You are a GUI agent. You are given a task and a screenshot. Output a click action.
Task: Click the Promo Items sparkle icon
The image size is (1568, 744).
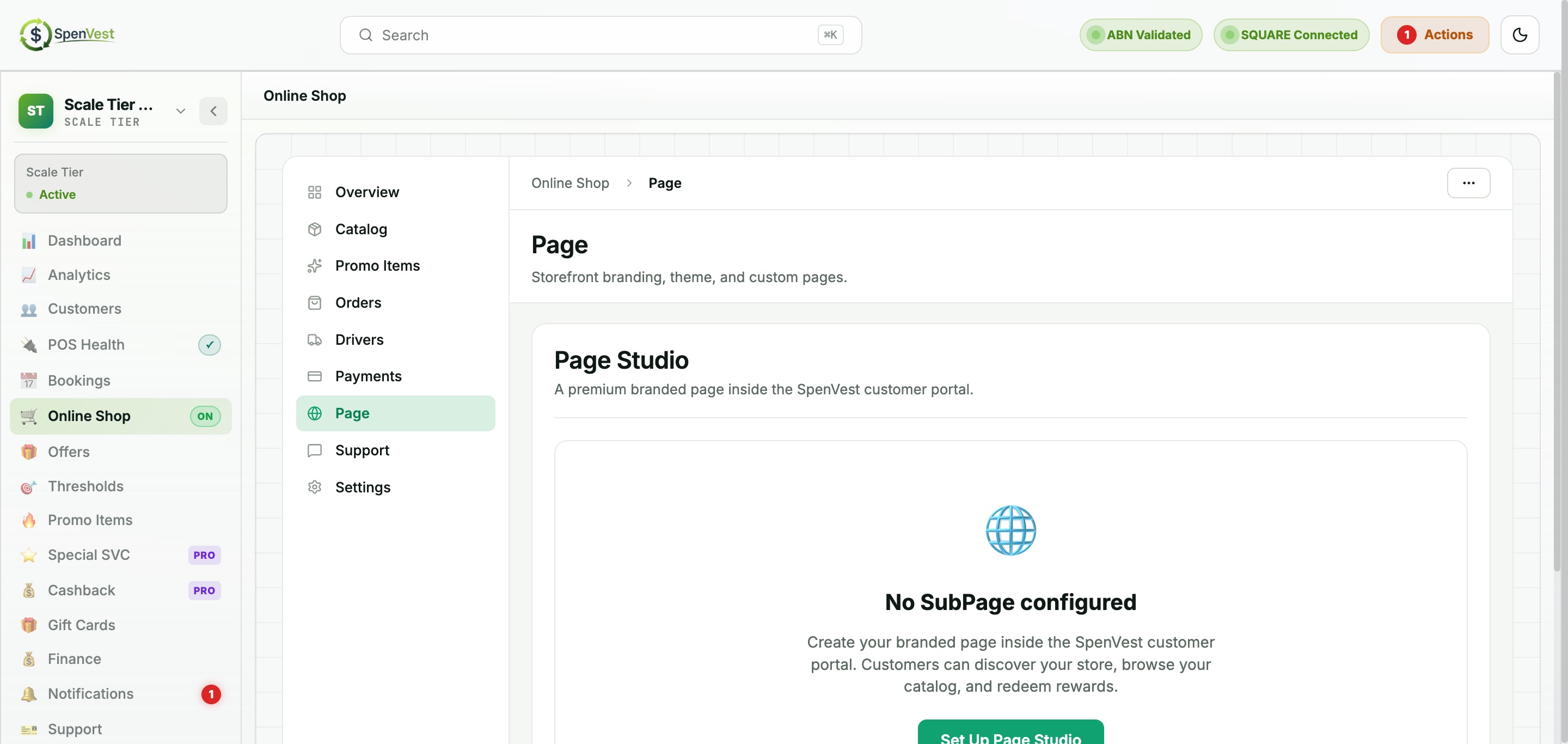(315, 266)
